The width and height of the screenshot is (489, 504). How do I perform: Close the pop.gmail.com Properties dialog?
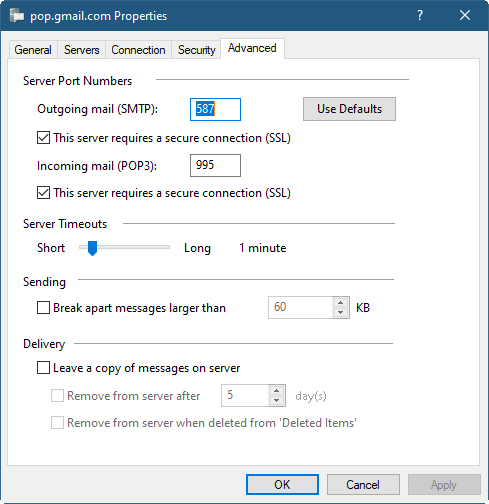tap(465, 15)
